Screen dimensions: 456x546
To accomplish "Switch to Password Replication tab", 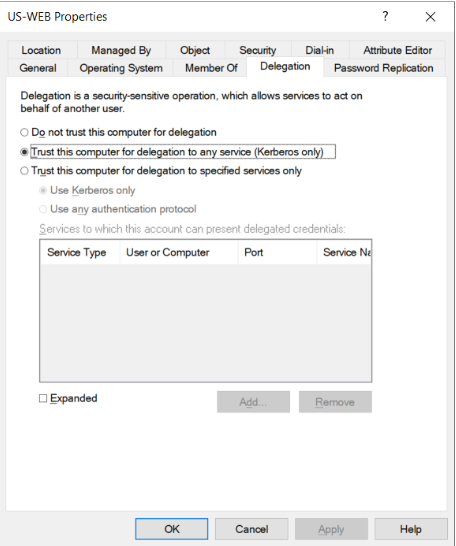I will [x=384, y=68].
